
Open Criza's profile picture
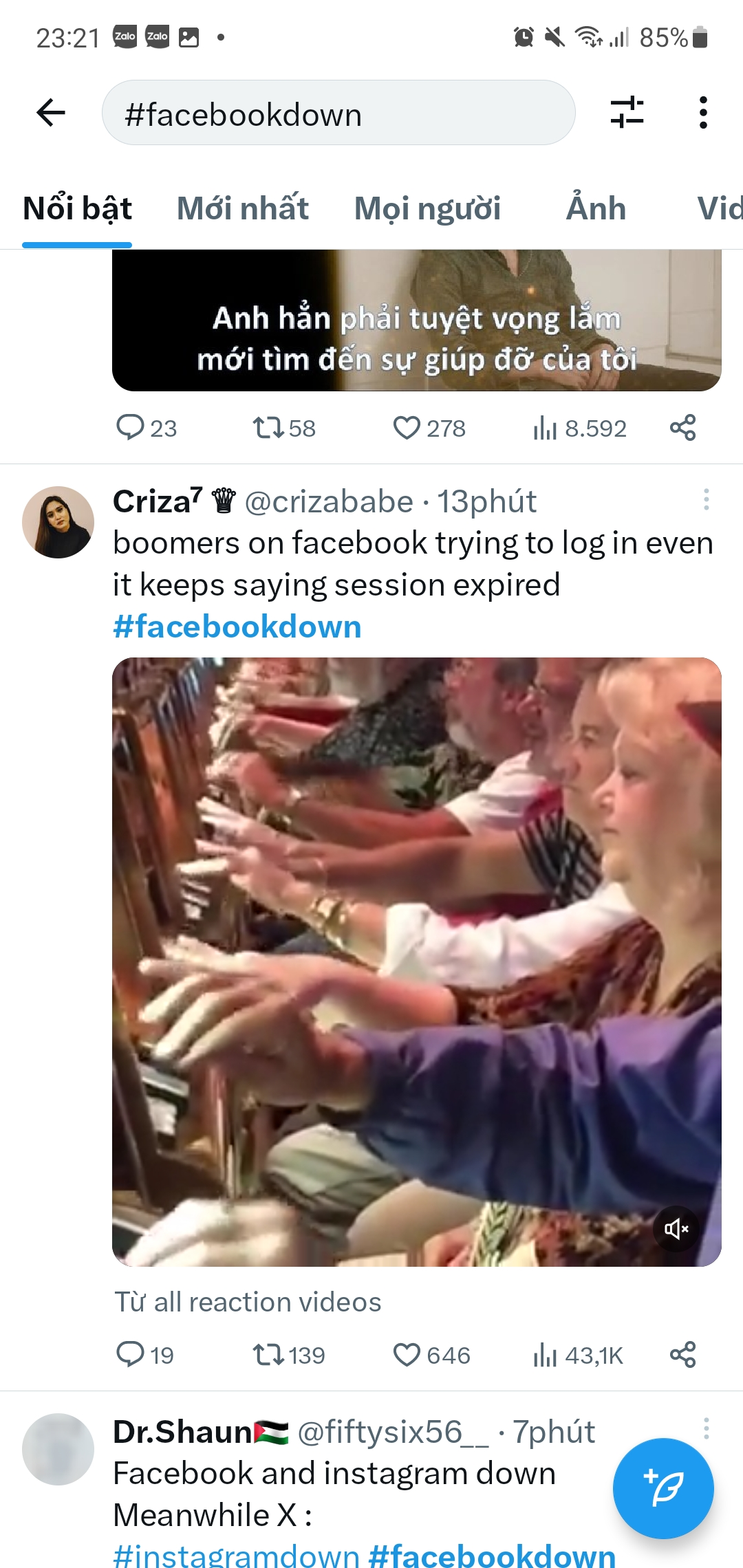pos(58,522)
